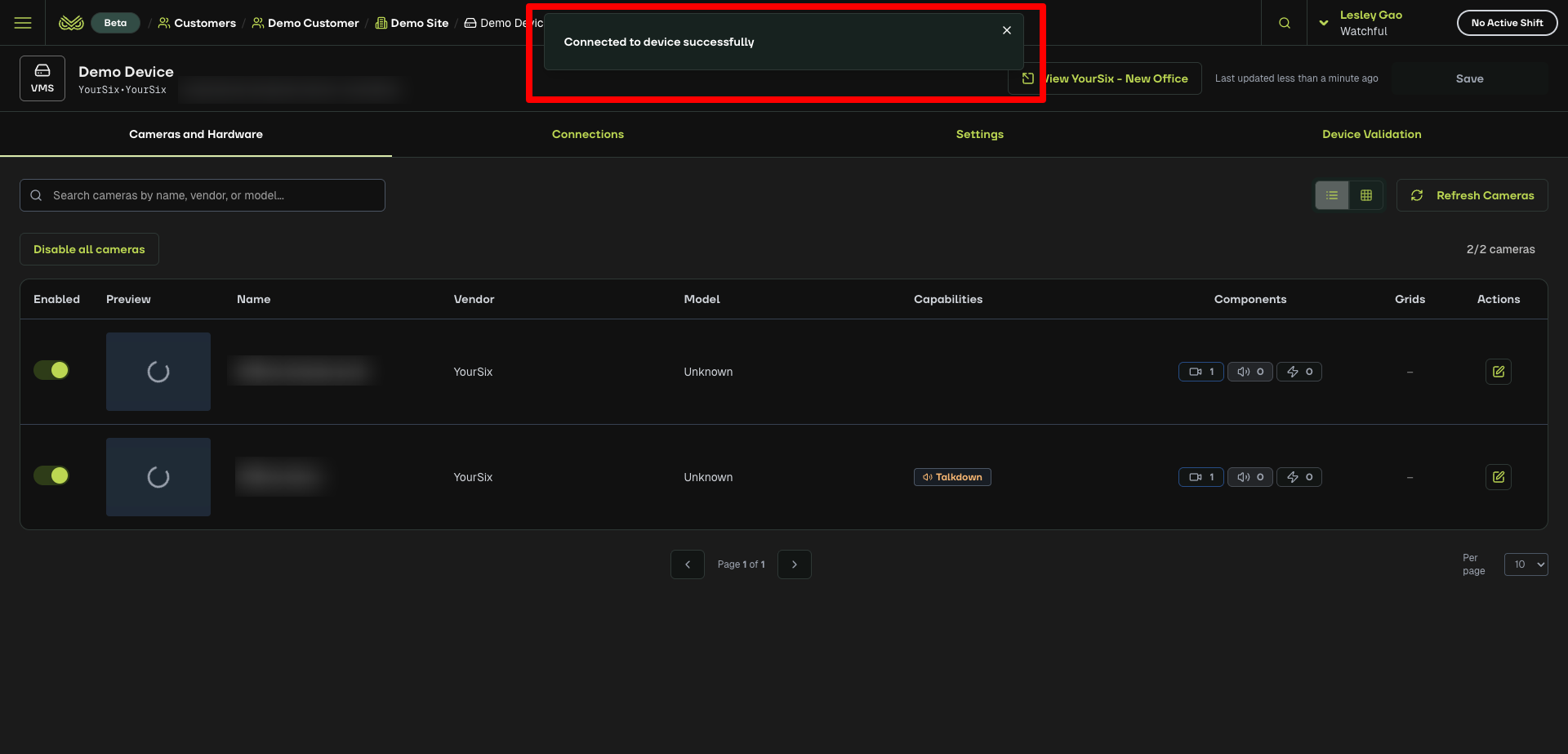Open the Connections tab
The image size is (1568, 754).
[x=587, y=134]
